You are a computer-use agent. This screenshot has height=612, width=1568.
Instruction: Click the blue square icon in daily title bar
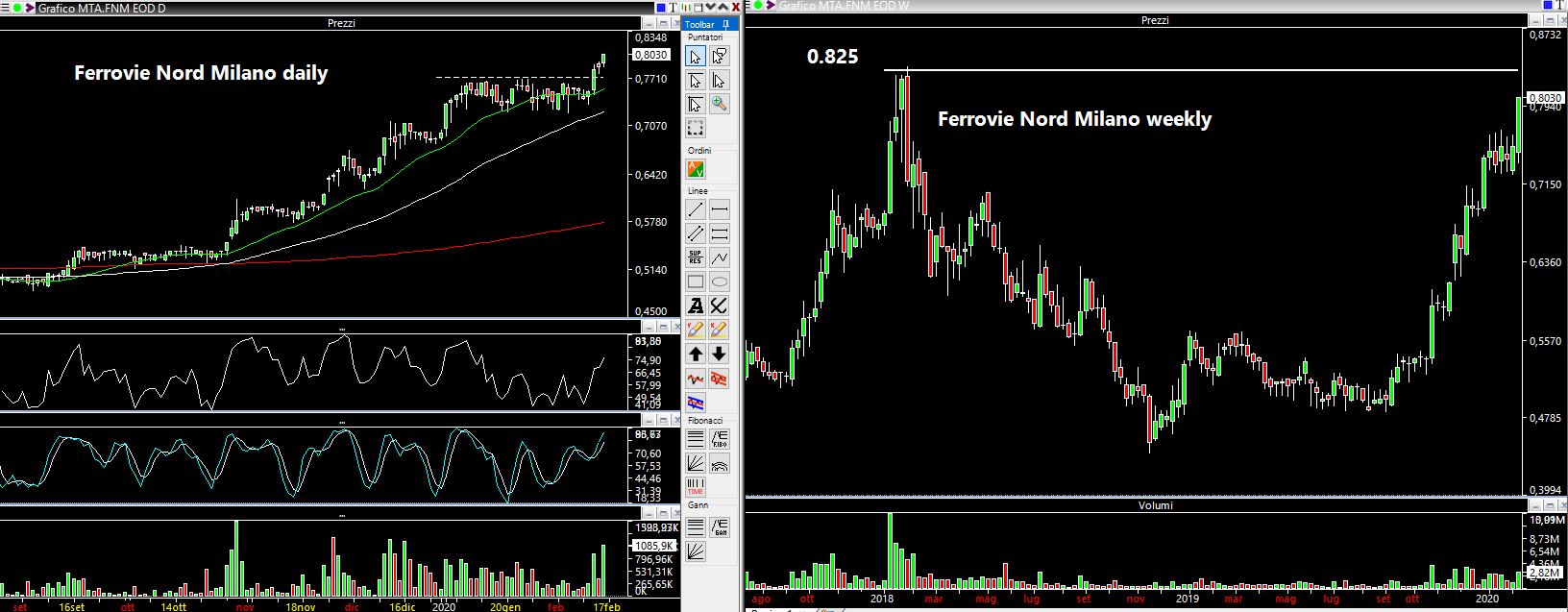pos(661,7)
